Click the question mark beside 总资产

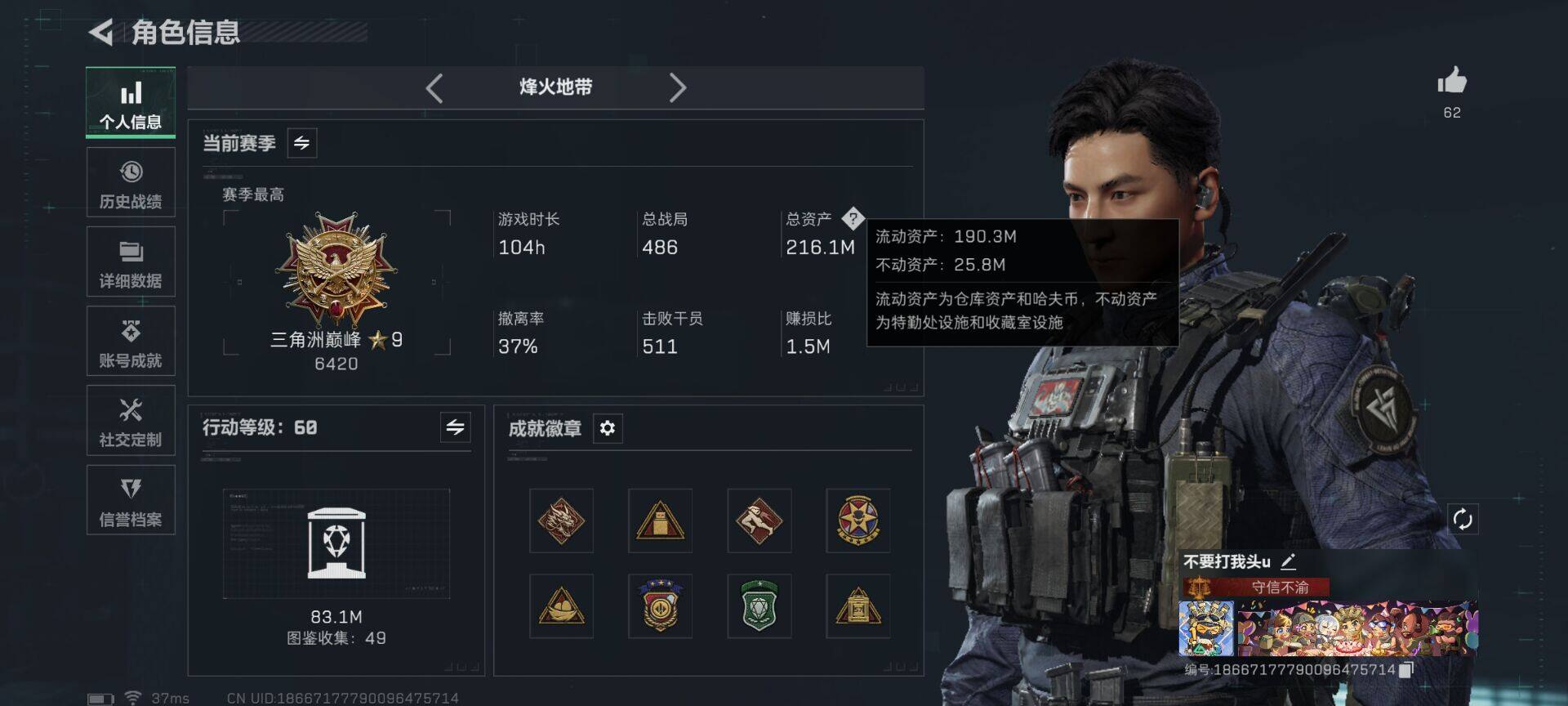[x=853, y=218]
